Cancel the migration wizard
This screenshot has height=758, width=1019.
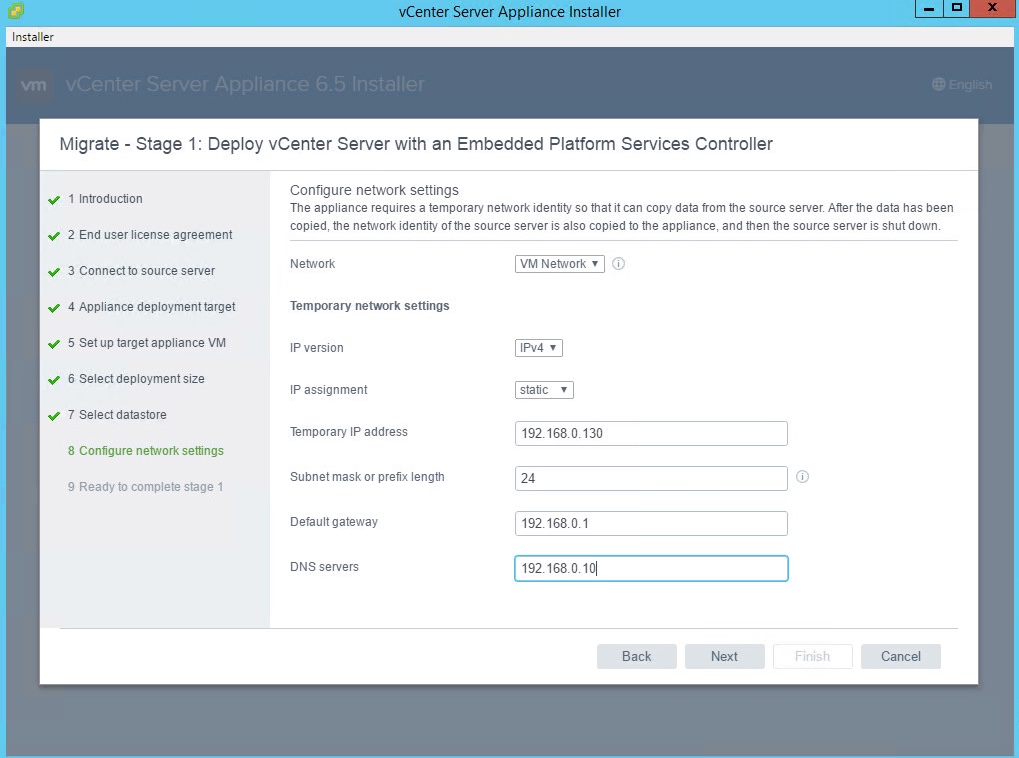[x=900, y=656]
